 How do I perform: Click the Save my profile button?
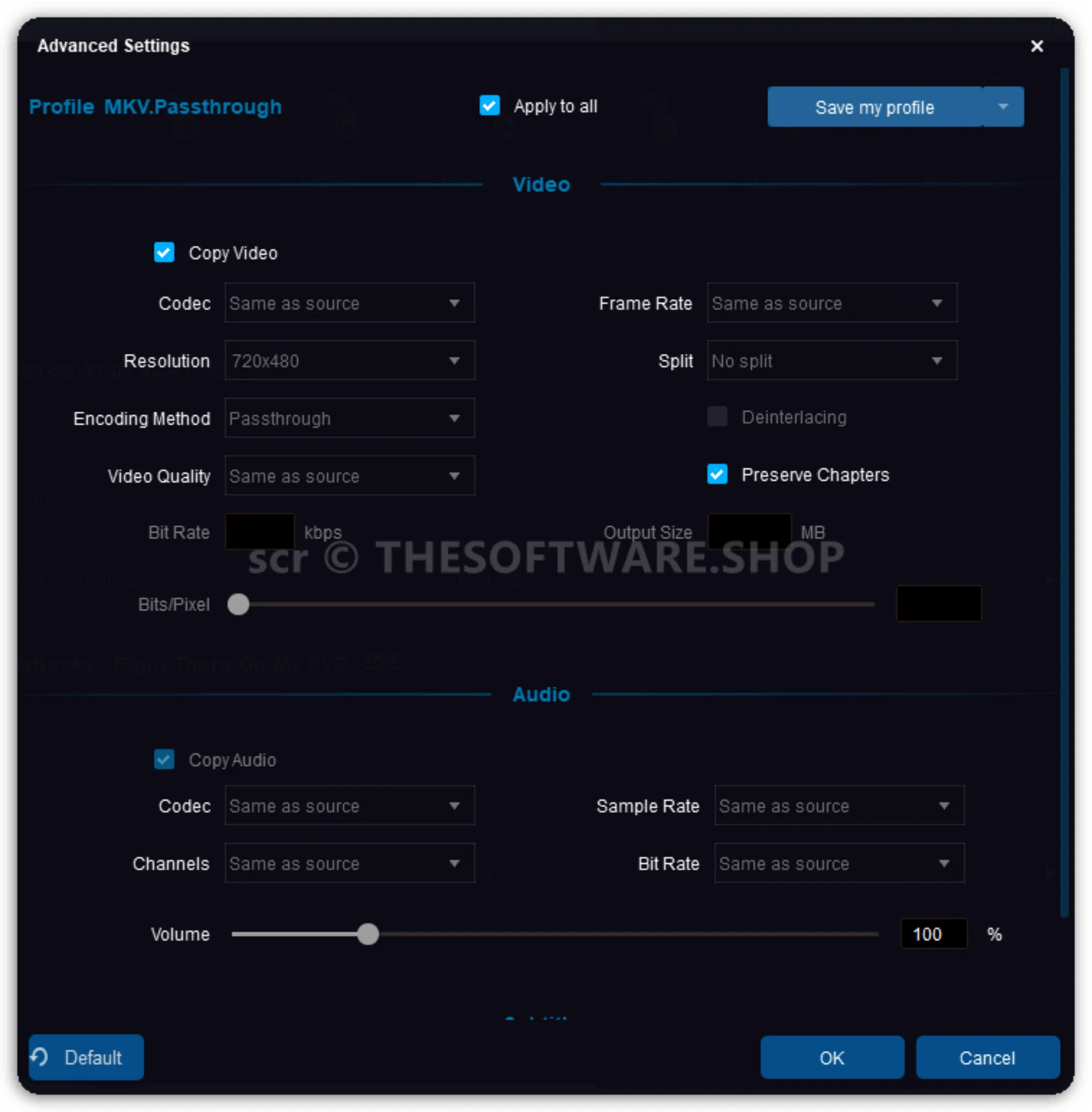tap(875, 106)
